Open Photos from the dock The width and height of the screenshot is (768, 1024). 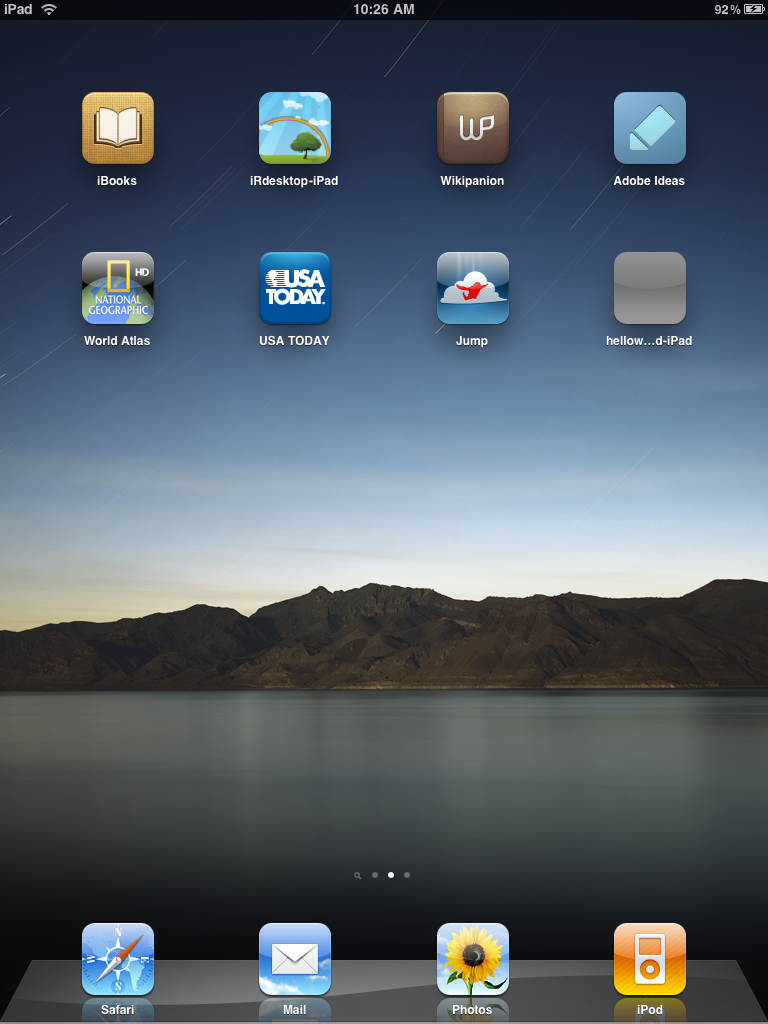coord(472,959)
